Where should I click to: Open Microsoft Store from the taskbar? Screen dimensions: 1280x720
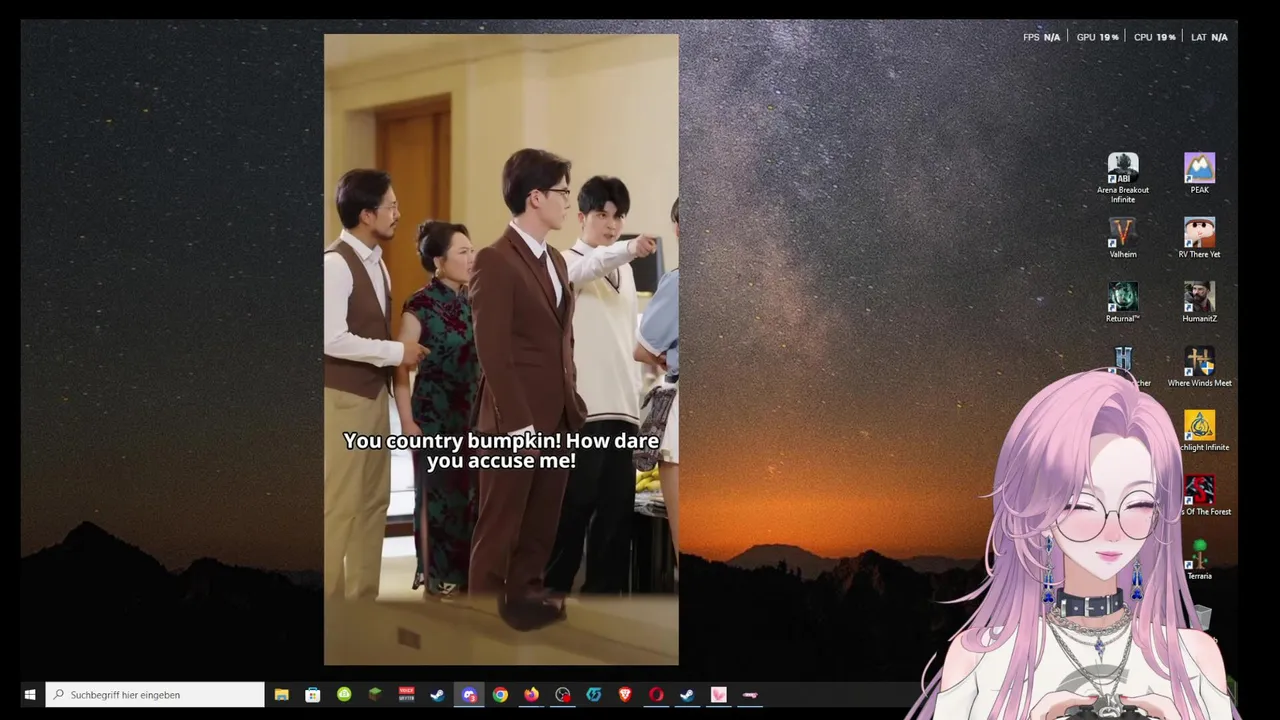click(313, 694)
